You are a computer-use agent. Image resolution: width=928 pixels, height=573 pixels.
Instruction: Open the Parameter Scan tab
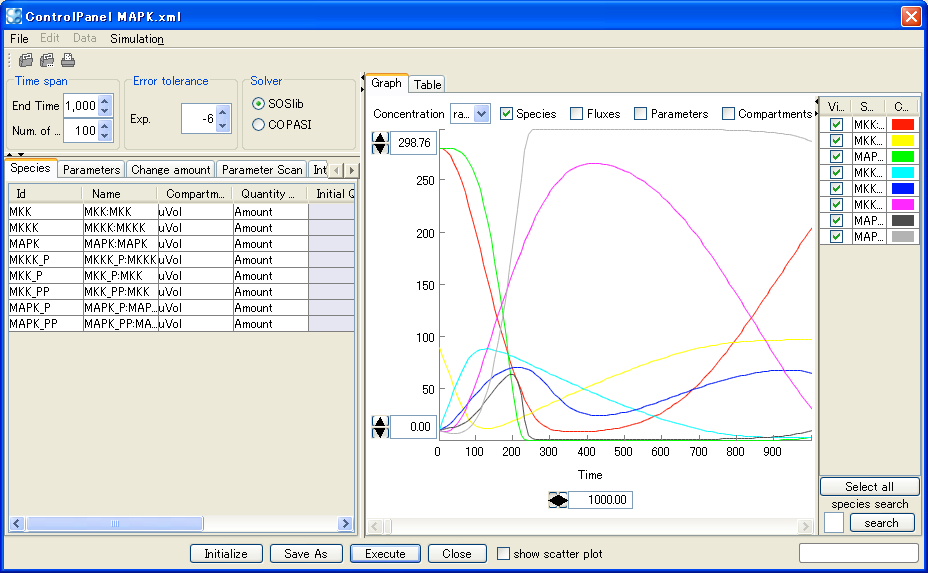262,170
